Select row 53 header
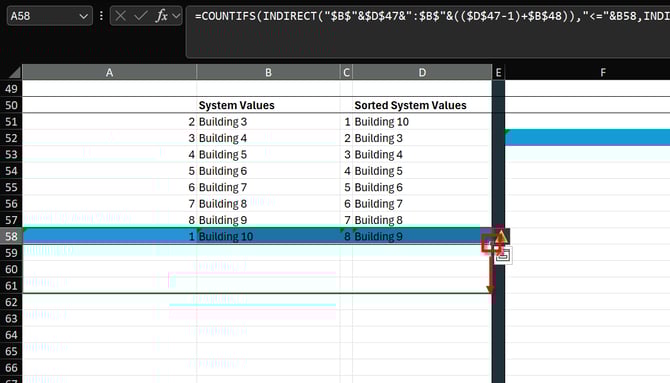The width and height of the screenshot is (670, 383). click(x=11, y=154)
